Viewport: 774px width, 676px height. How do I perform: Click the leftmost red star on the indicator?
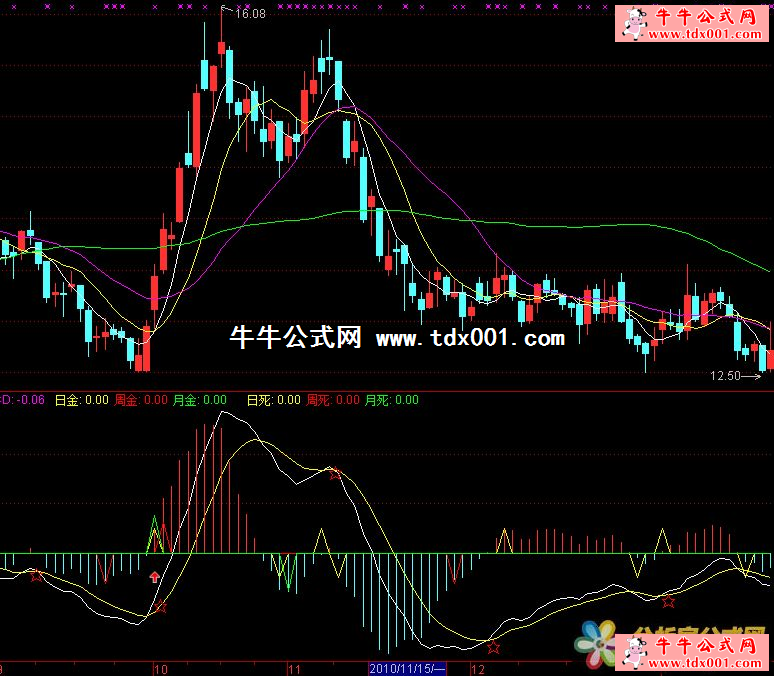[37, 575]
